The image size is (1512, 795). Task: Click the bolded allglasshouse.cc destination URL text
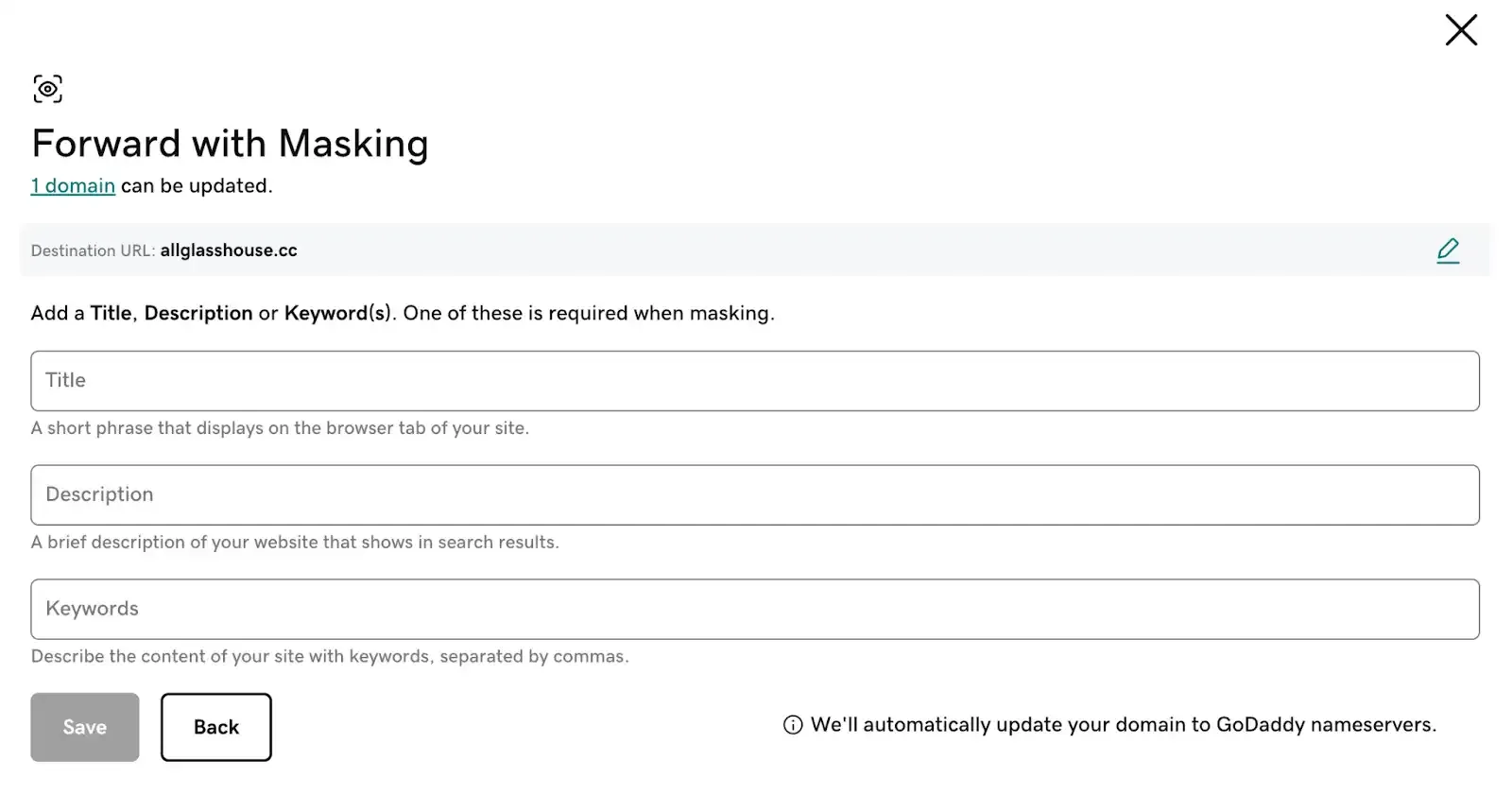(229, 251)
